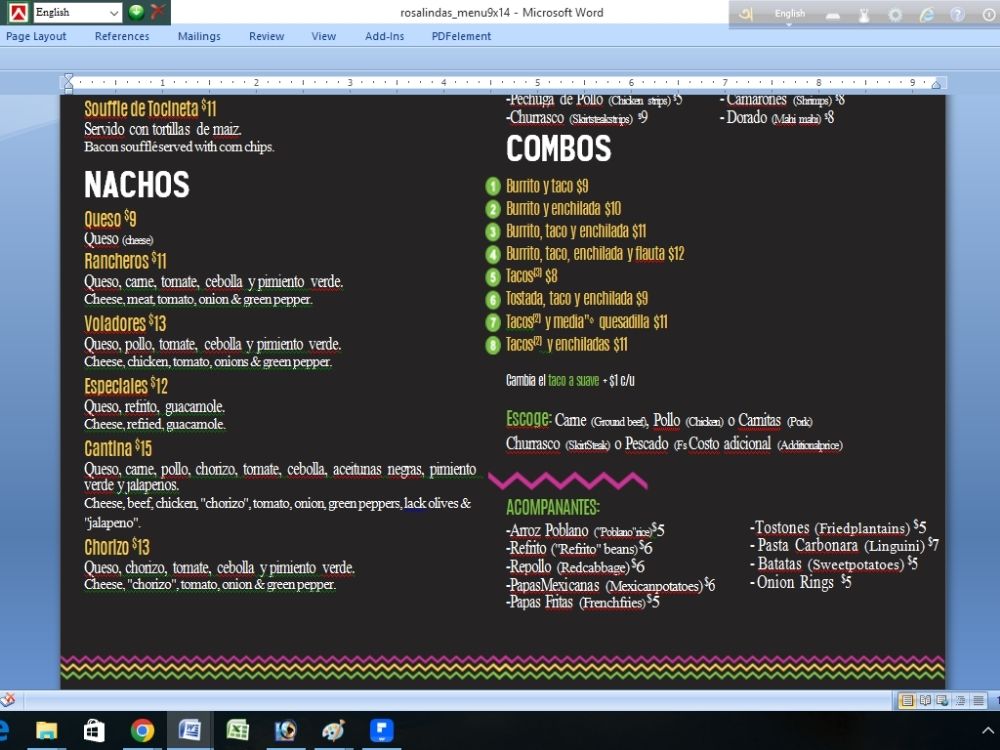Screen dimensions: 1000x750
Task: Open File Explorer from the taskbar
Action: click(x=46, y=730)
